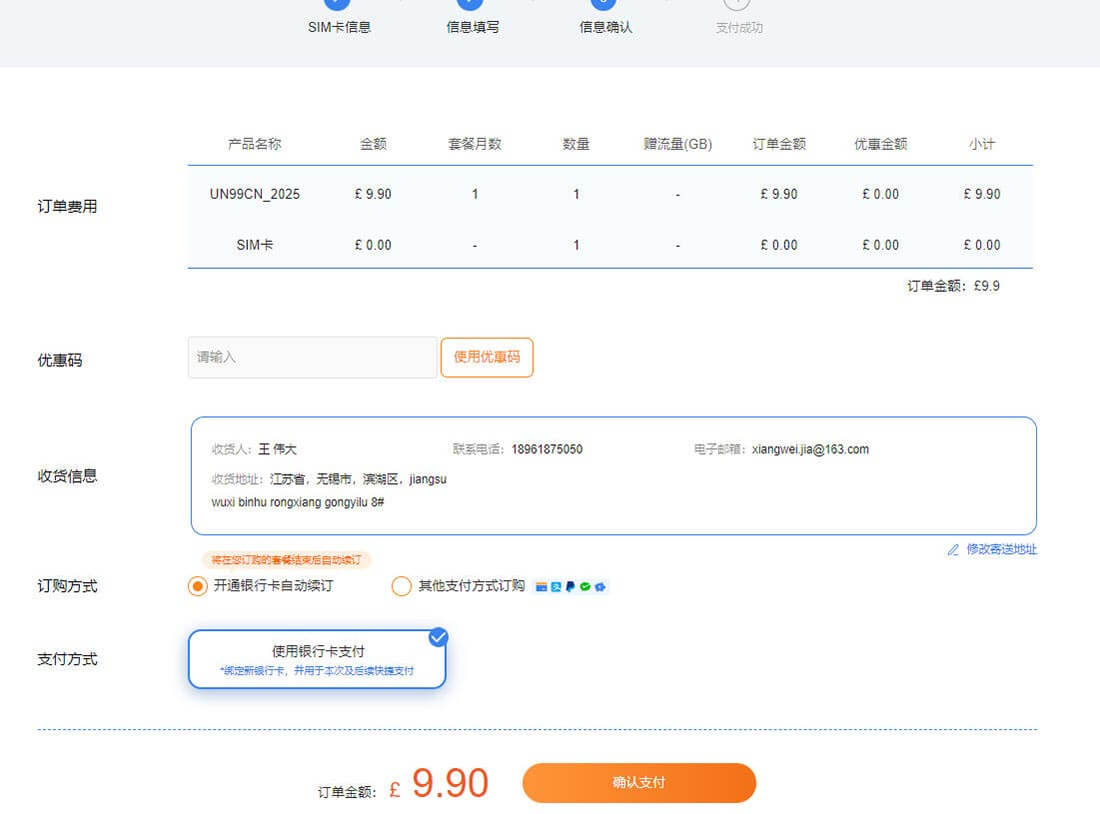Choose the 使用银行卡支付 payment card
This screenshot has height=814, width=1100.
[317, 660]
